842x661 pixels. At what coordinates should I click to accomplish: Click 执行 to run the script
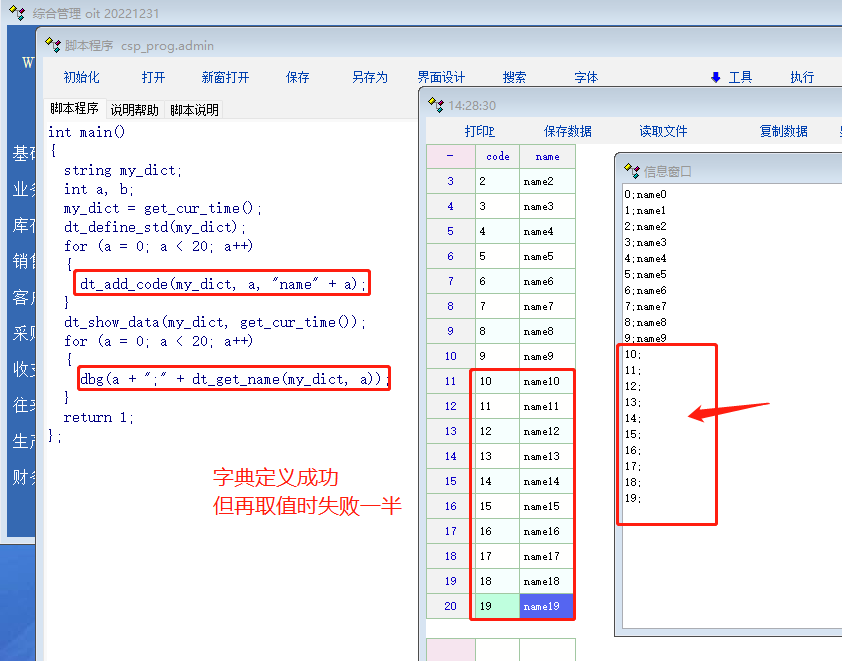(x=802, y=77)
